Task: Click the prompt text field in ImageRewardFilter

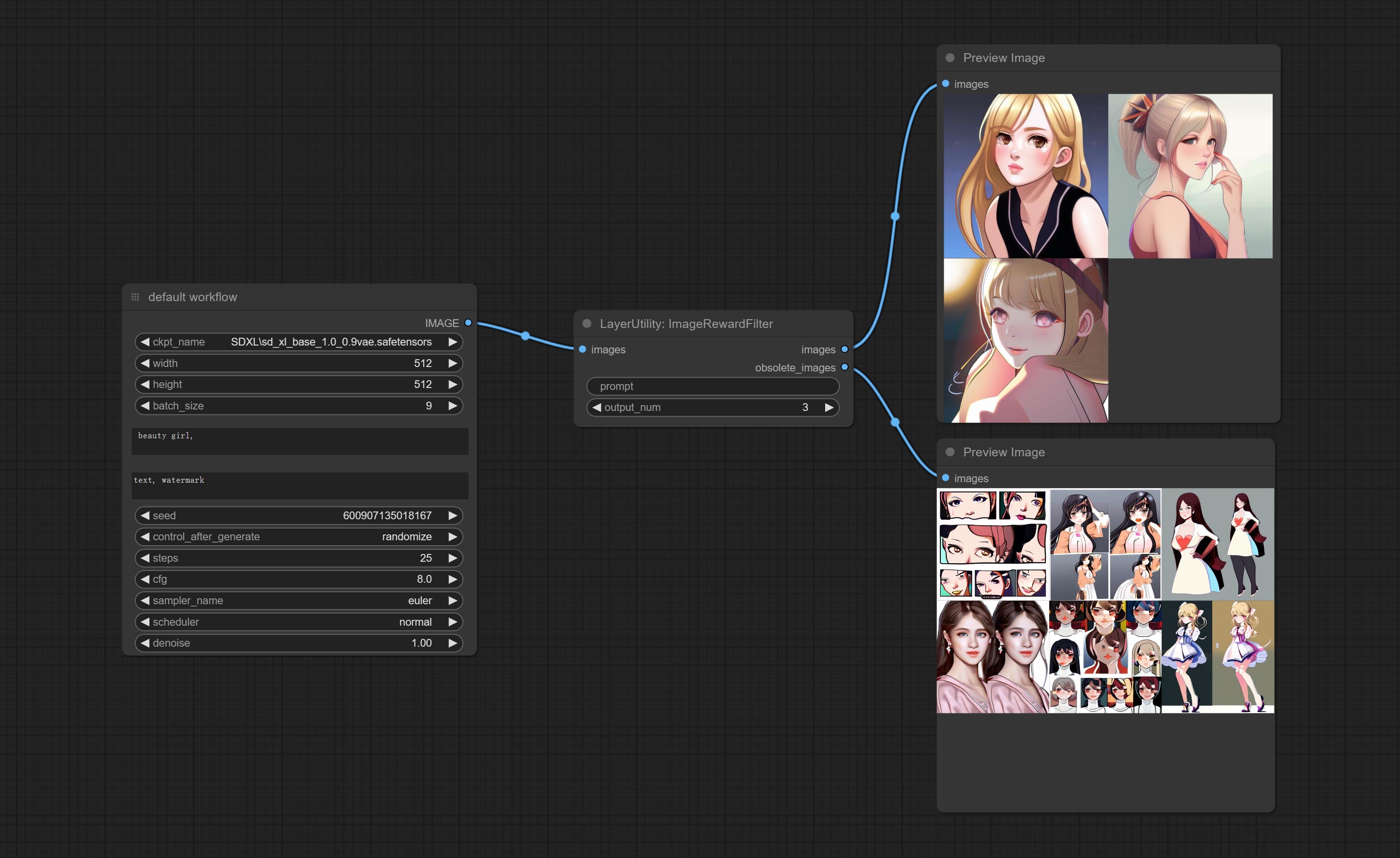Action: [x=712, y=387]
